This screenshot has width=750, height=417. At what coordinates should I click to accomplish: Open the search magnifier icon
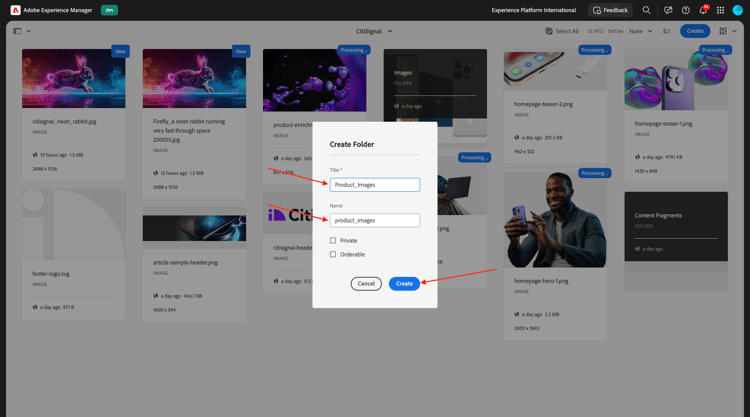(x=646, y=10)
